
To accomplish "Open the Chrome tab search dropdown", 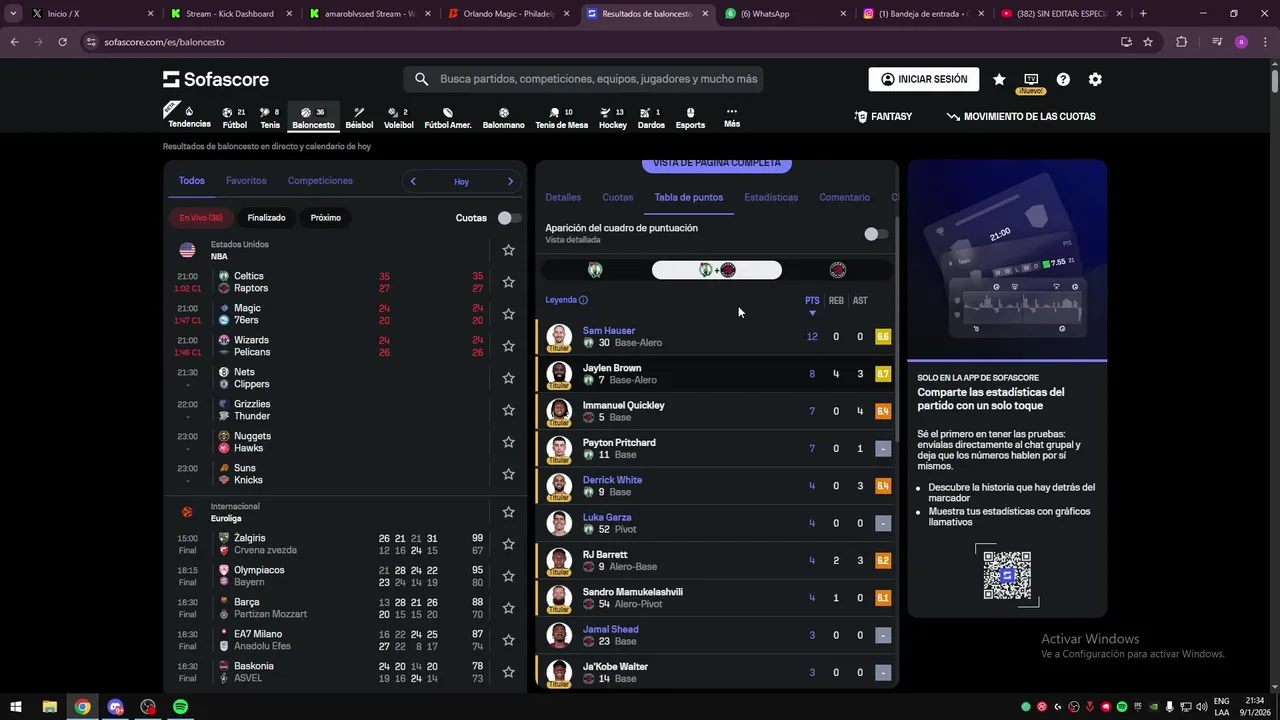I will (x=13, y=14).
